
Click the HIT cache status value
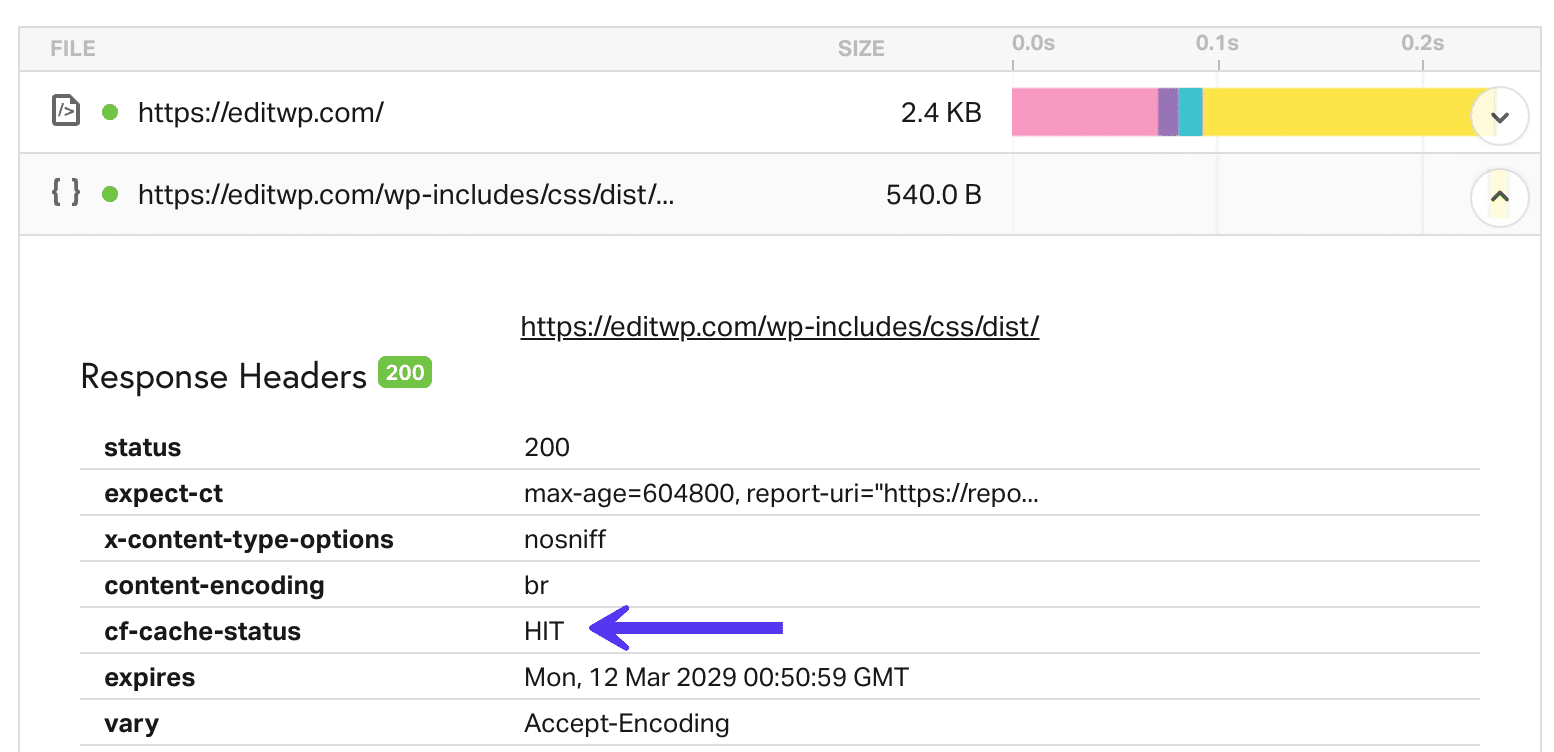[x=544, y=632]
